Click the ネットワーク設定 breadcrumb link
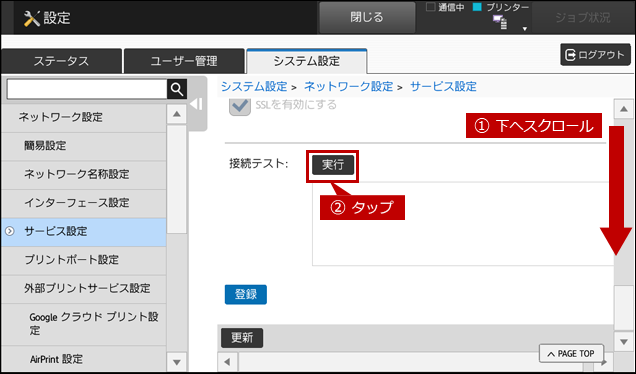 (x=348, y=86)
